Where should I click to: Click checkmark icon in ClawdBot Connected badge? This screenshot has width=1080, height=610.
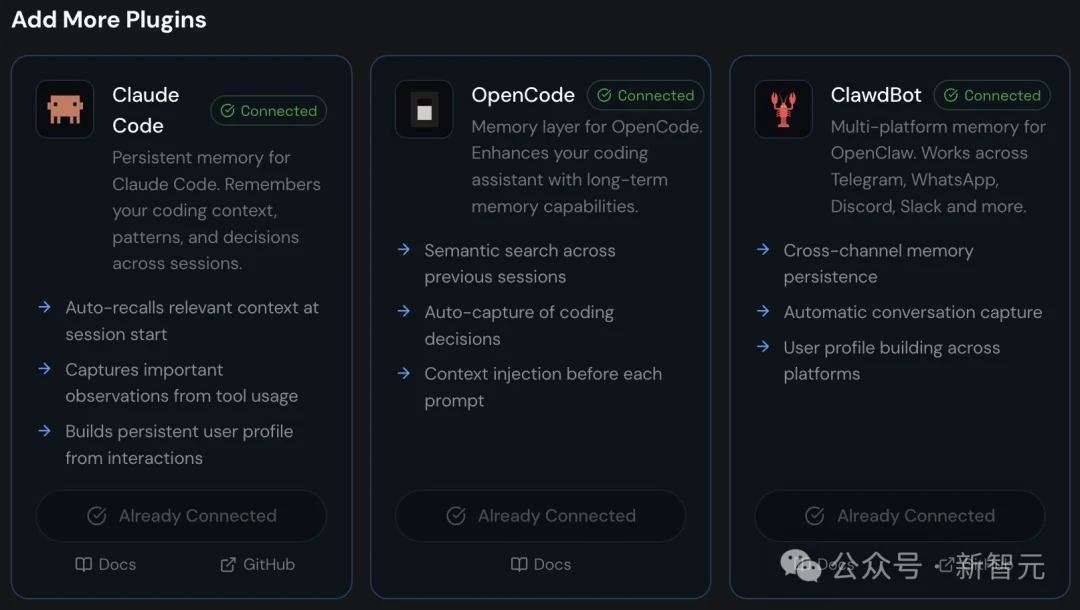[x=951, y=96]
